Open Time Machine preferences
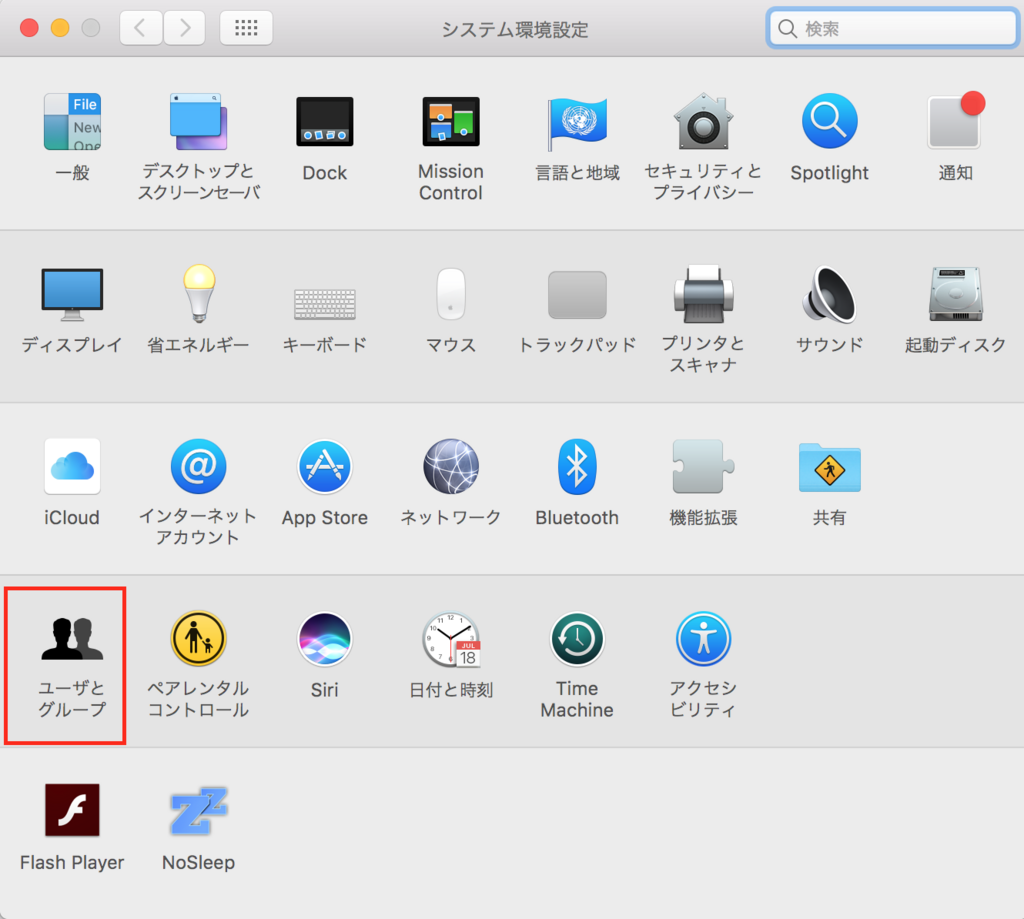 click(577, 638)
